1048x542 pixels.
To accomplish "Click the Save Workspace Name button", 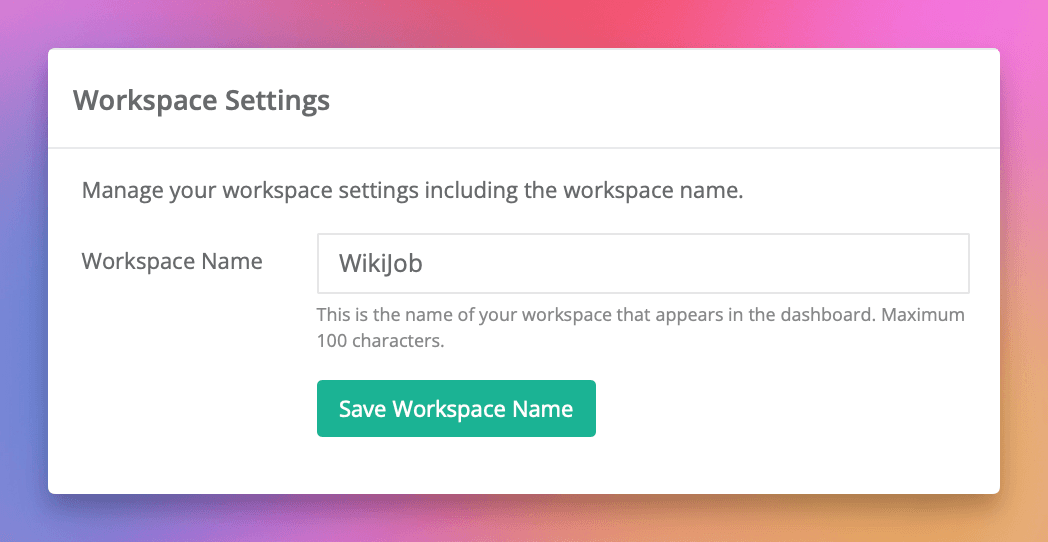I will tap(456, 408).
